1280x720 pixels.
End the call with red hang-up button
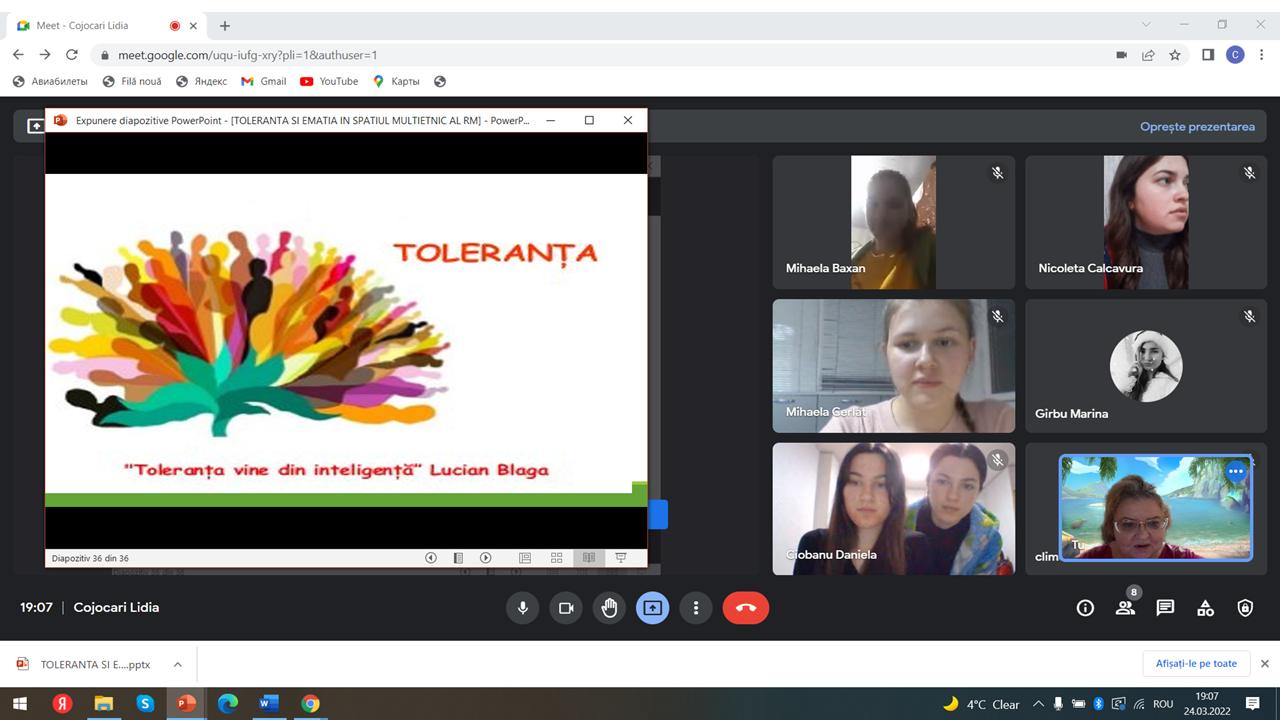click(745, 608)
